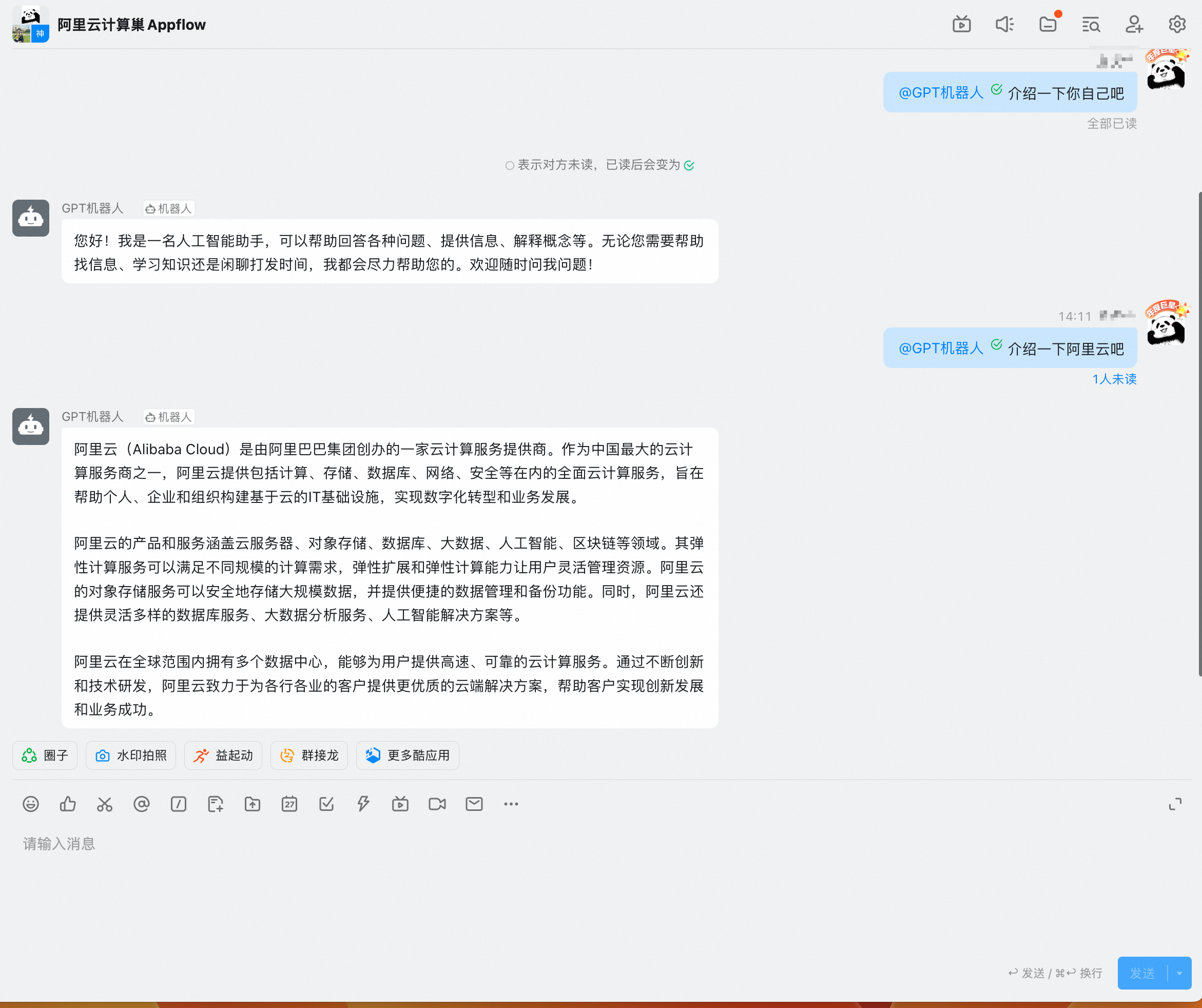
Task: Open group live stream from the title bar
Action: (x=962, y=24)
